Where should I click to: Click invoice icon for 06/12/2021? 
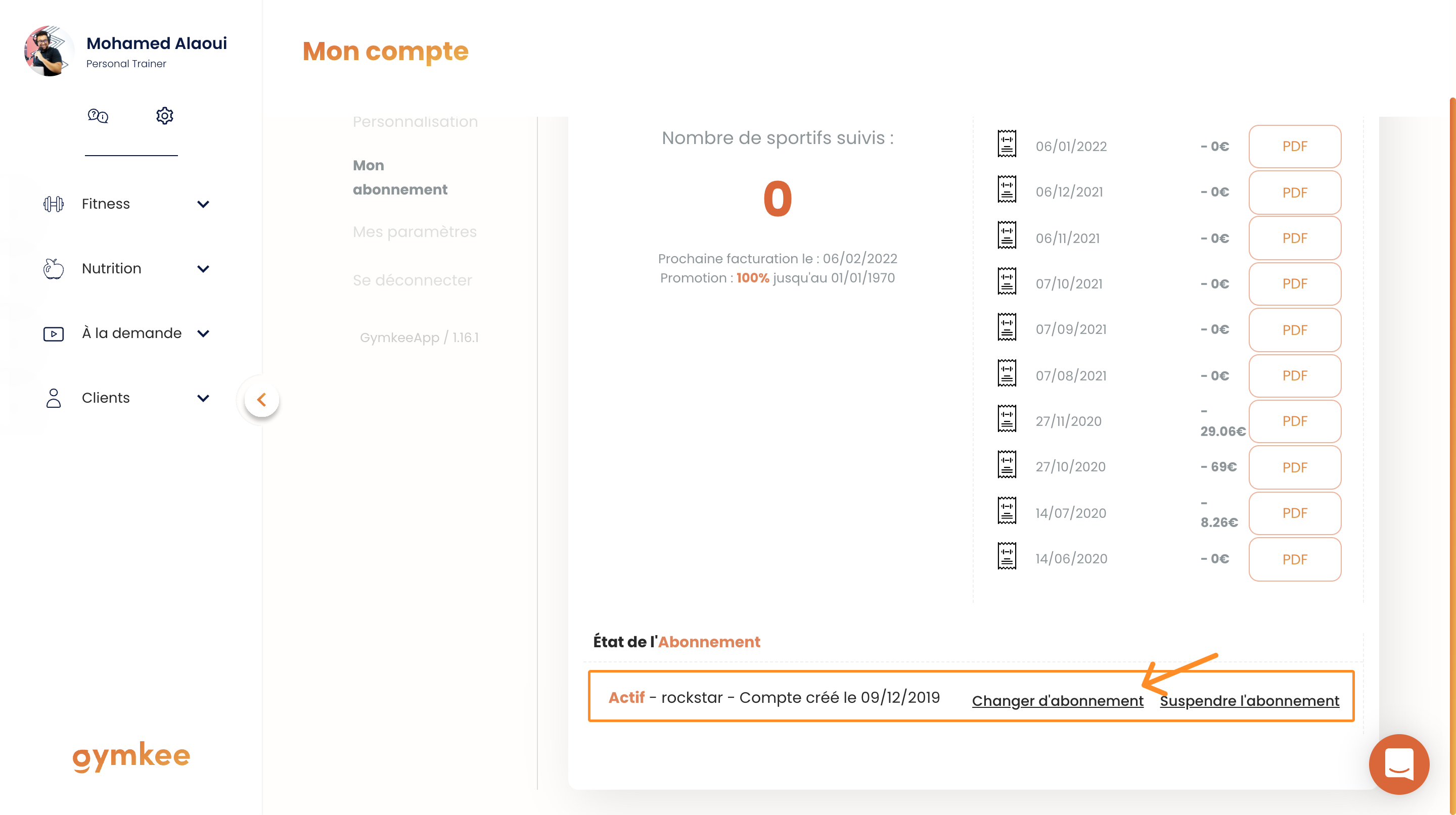click(1007, 189)
